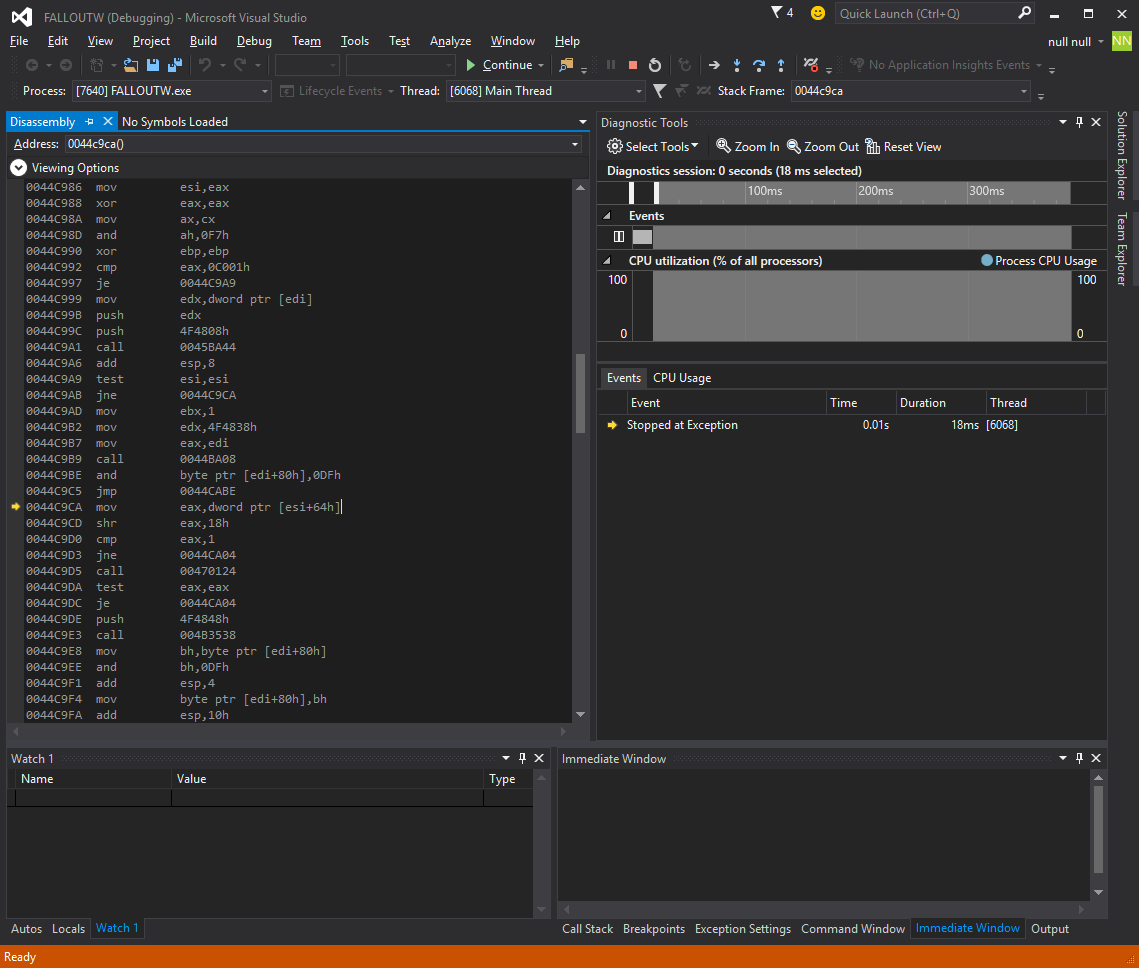Reset View of the diagnostics timeline
The height and width of the screenshot is (968, 1139).
[903, 147]
